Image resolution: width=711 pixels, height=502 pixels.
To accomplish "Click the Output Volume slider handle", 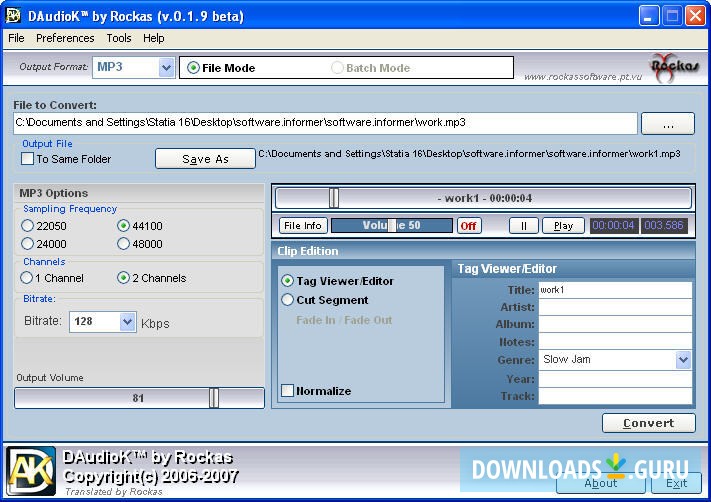I will 214,398.
